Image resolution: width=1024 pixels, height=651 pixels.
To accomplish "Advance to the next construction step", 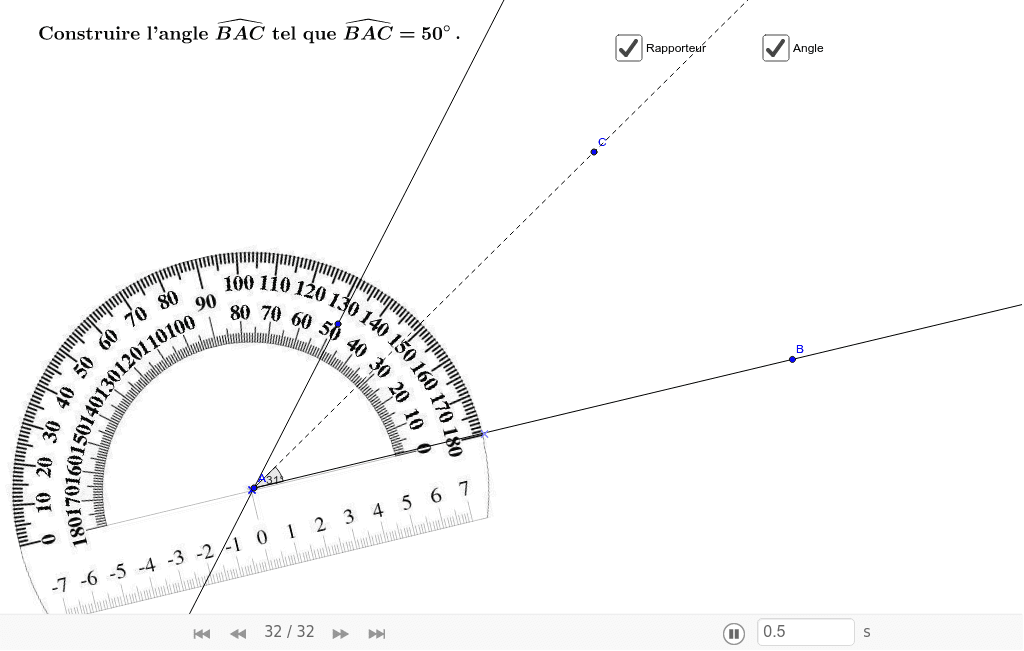I will point(340,633).
